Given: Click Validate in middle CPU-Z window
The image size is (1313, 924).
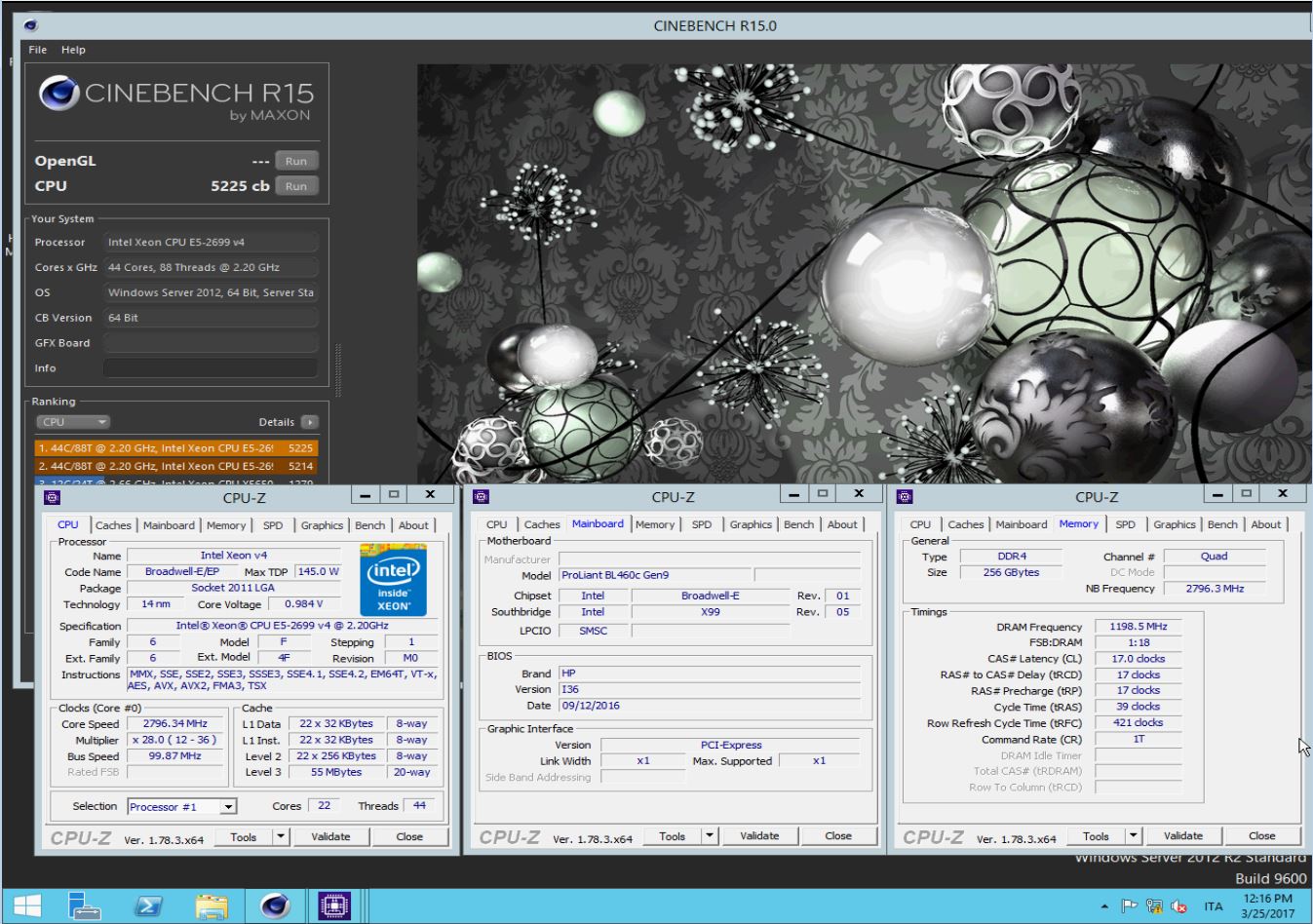Looking at the screenshot, I should 759,836.
